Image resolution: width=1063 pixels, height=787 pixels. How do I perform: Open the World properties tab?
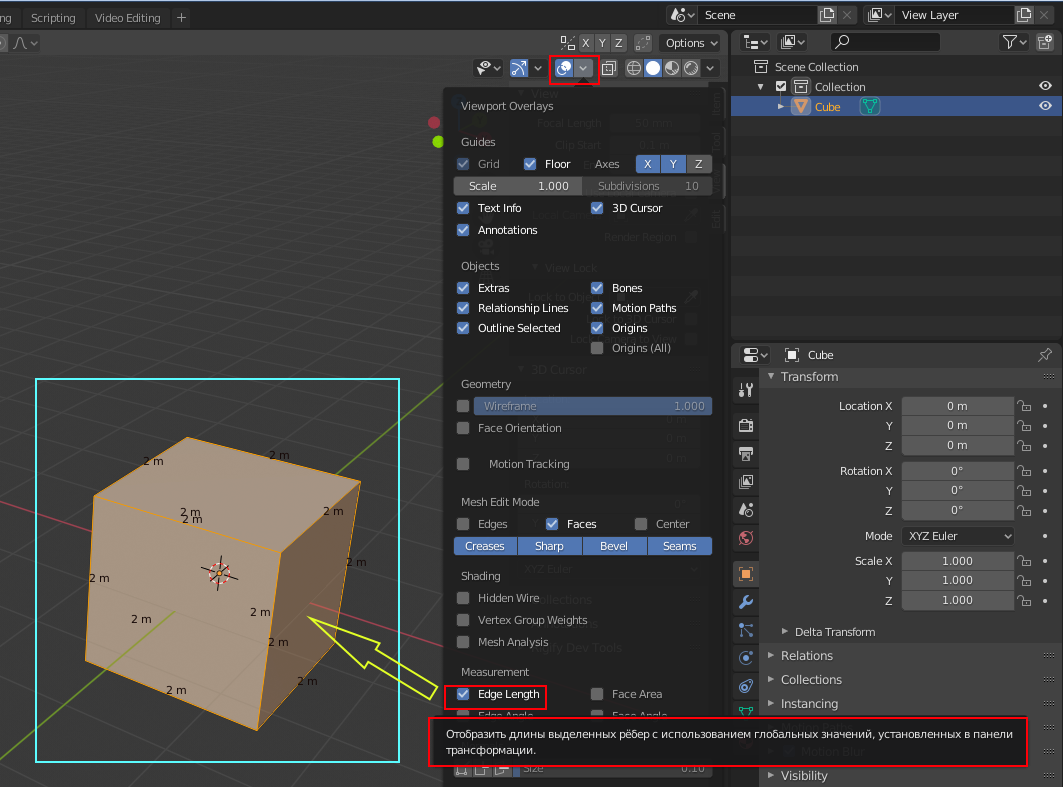746,538
